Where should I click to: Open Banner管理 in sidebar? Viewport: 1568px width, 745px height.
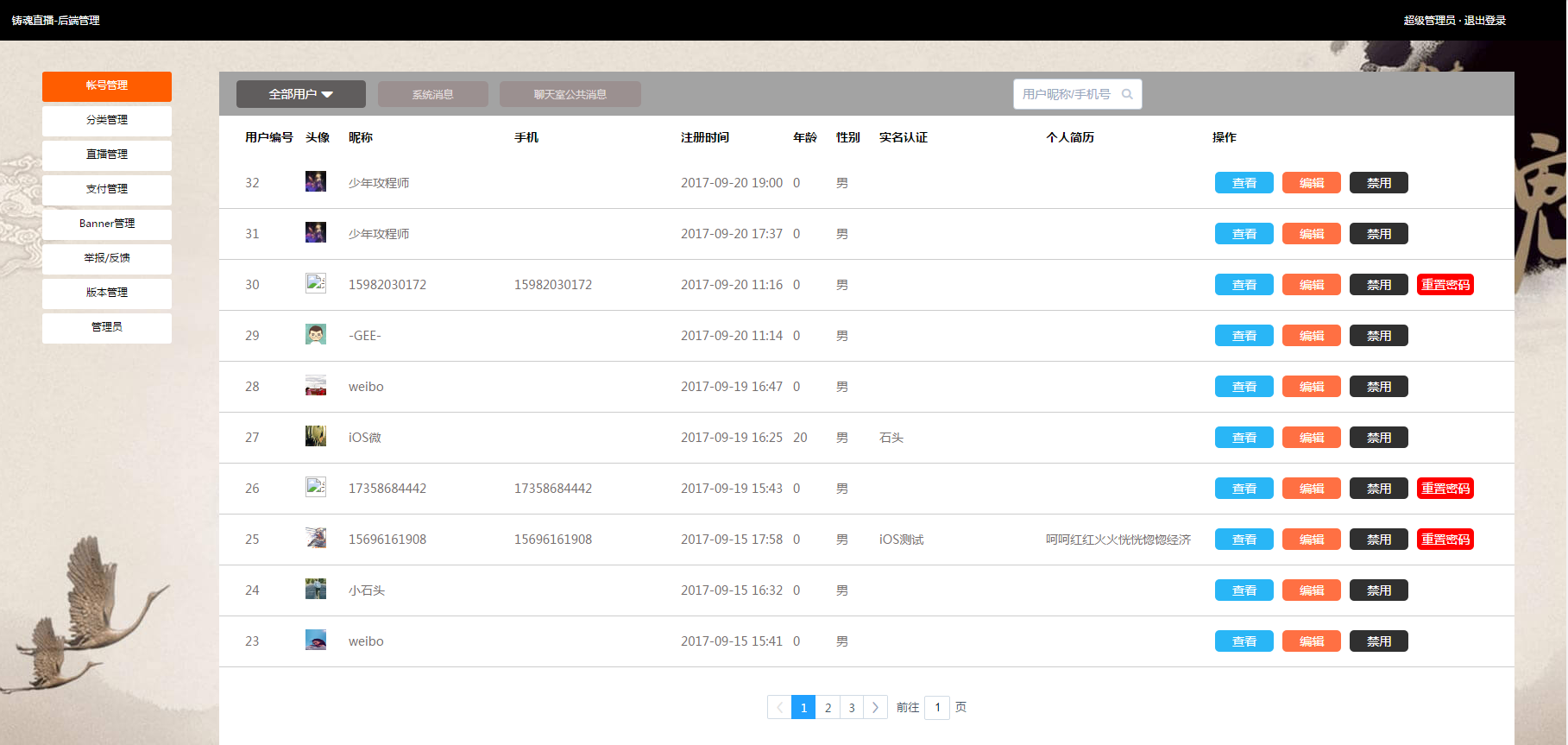tap(107, 224)
